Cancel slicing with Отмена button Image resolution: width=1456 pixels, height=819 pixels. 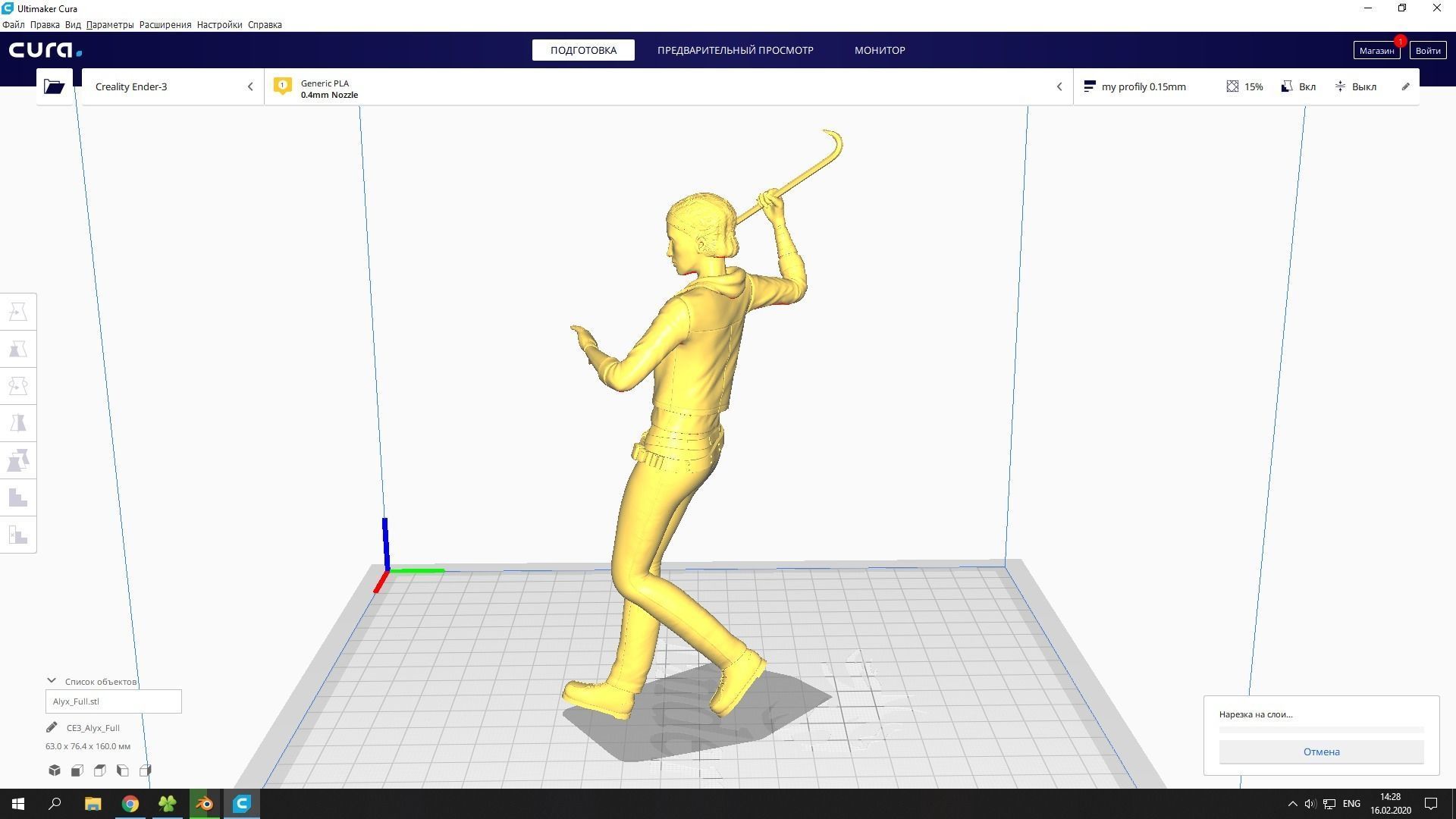click(1321, 752)
